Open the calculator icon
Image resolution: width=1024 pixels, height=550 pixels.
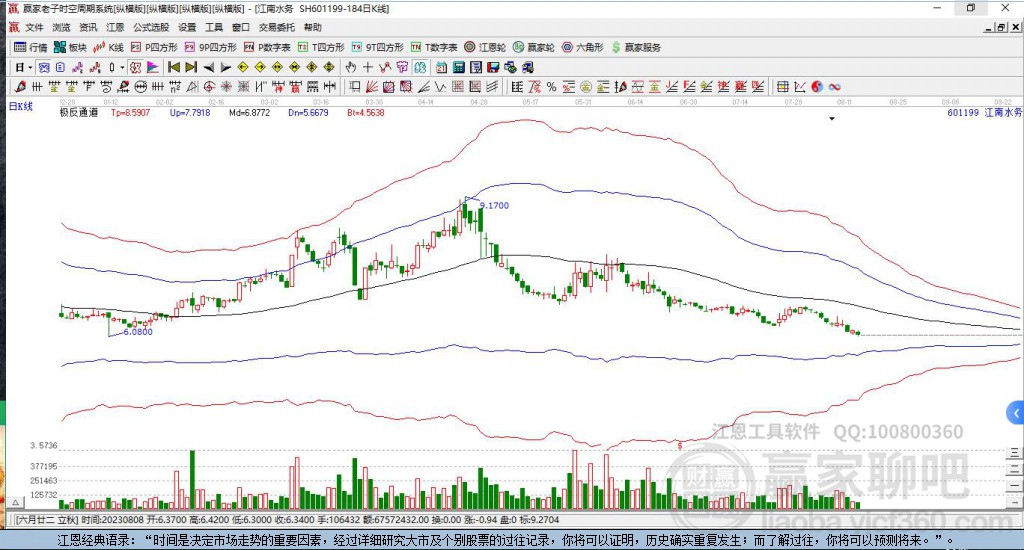pyautogui.click(x=458, y=67)
